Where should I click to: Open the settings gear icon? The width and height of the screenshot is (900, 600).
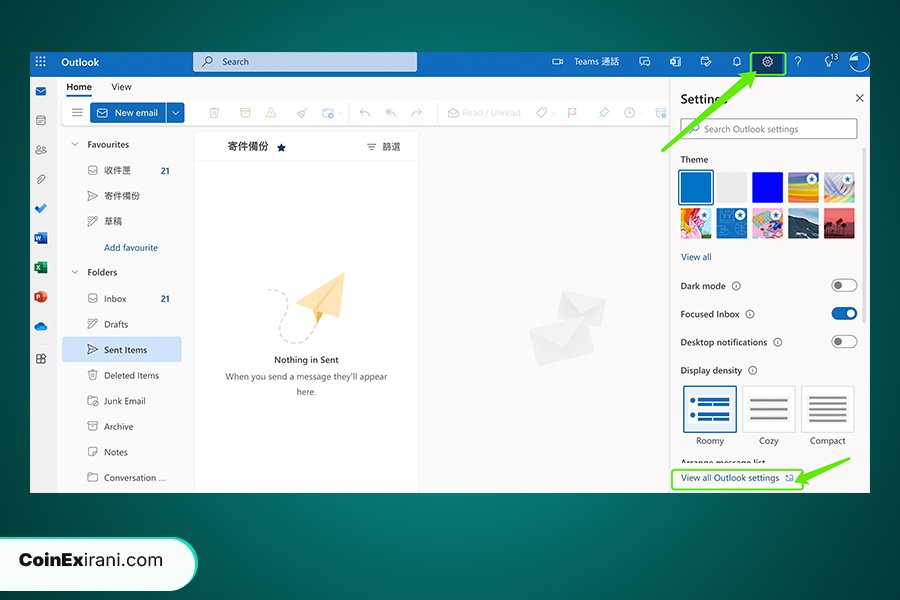767,62
